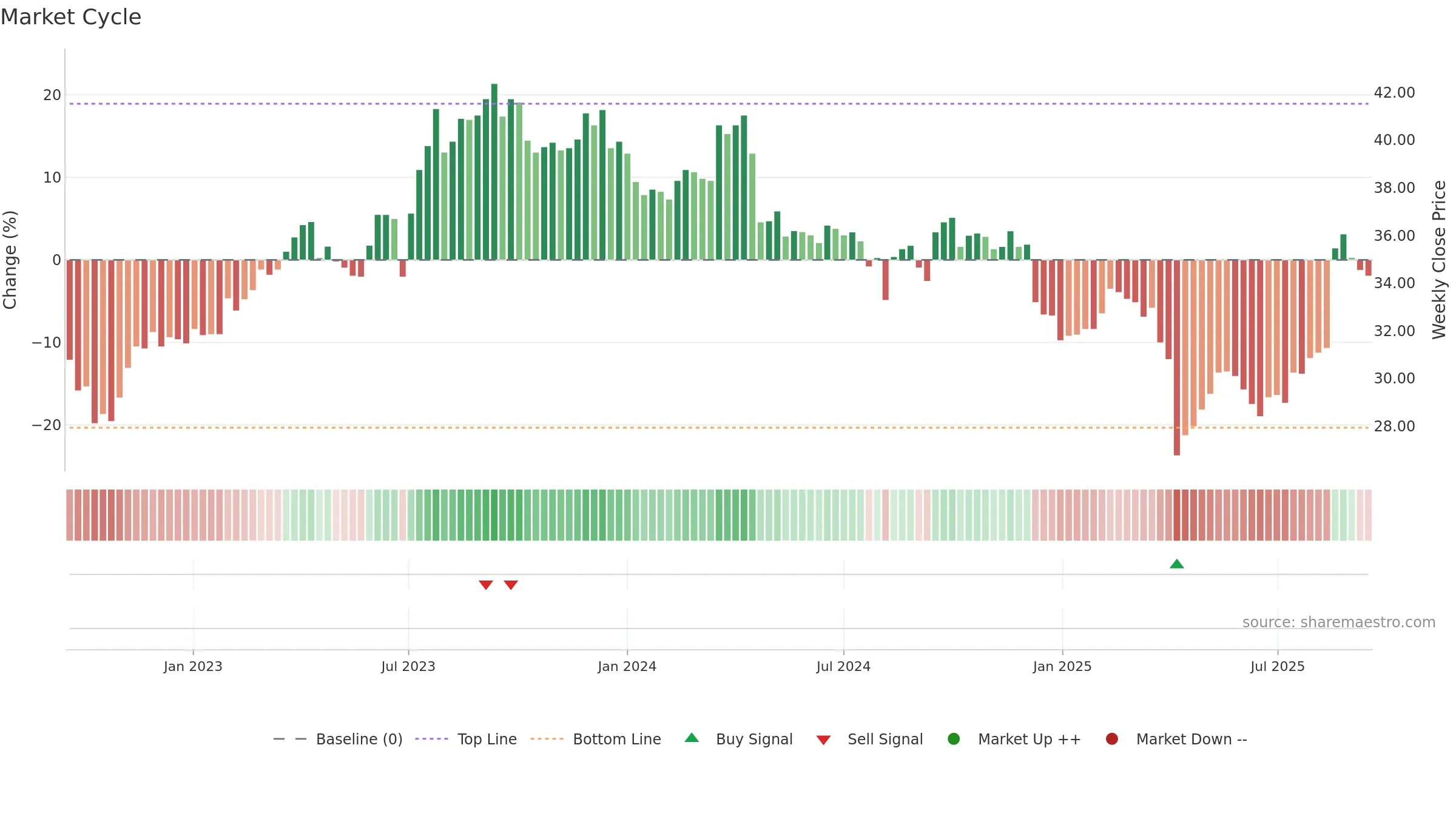Click the dark red circle icon in legend

pyautogui.click(x=1112, y=739)
